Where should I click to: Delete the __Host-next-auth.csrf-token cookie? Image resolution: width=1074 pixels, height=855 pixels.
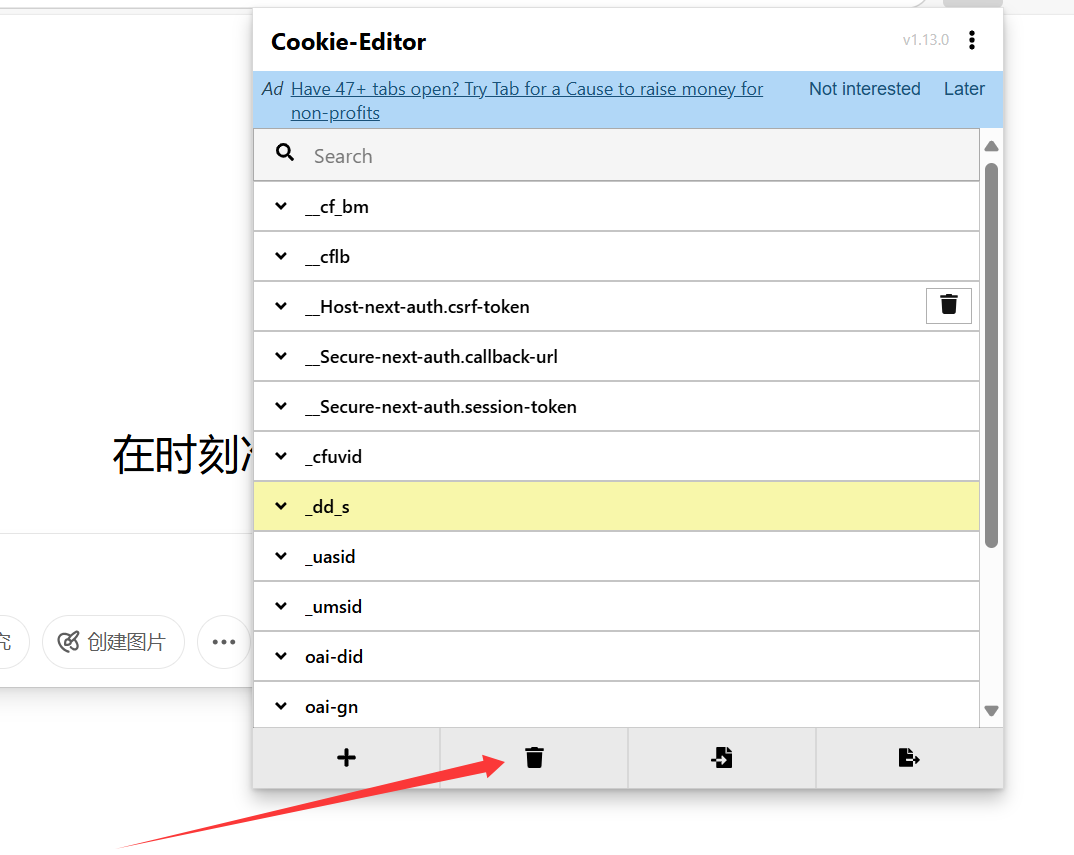click(x=948, y=305)
